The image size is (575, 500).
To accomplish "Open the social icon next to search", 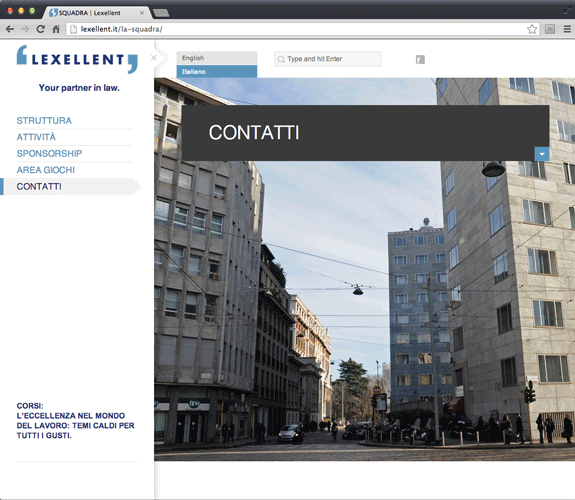I will click(420, 59).
